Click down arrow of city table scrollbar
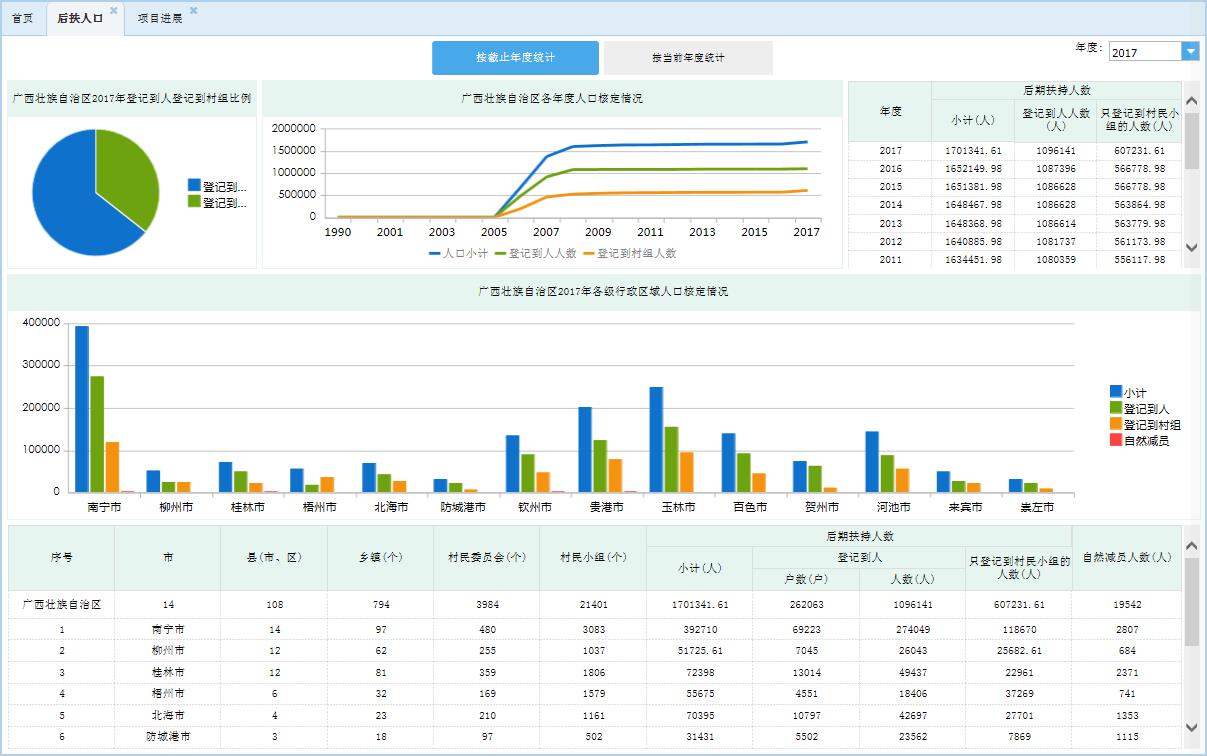1207x756 pixels. tap(1191, 727)
